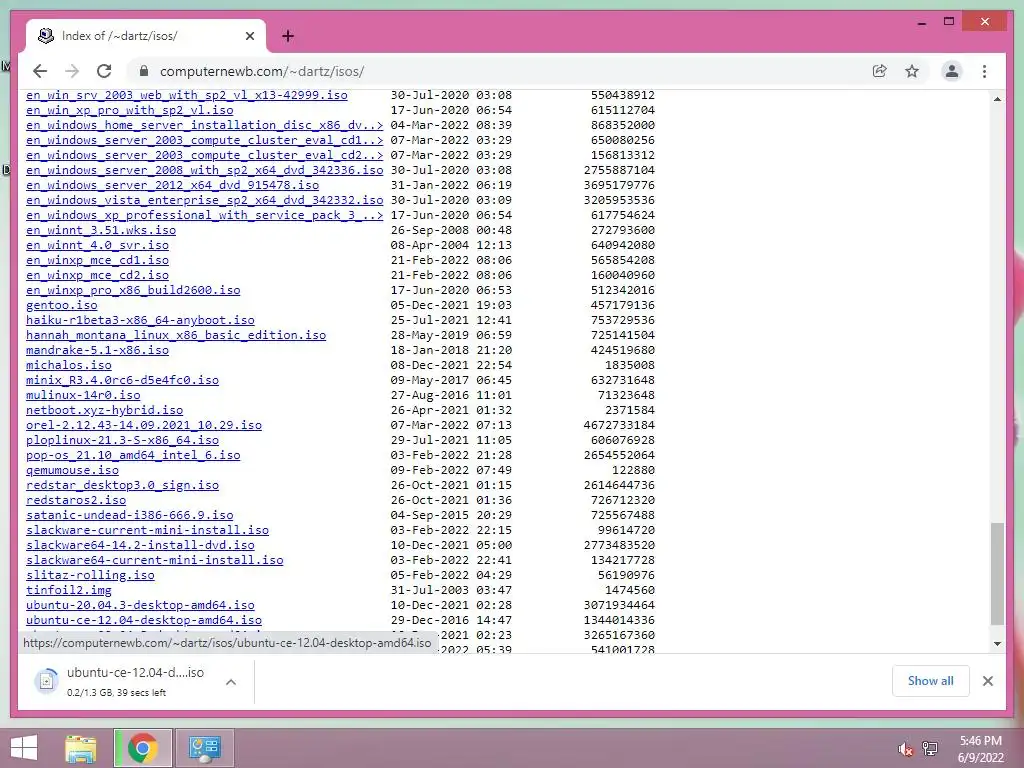The height and width of the screenshot is (768, 1024).
Task: Download en_win_srv_2003_web_with_sp2 ISO
Action: pyautogui.click(x=187, y=95)
